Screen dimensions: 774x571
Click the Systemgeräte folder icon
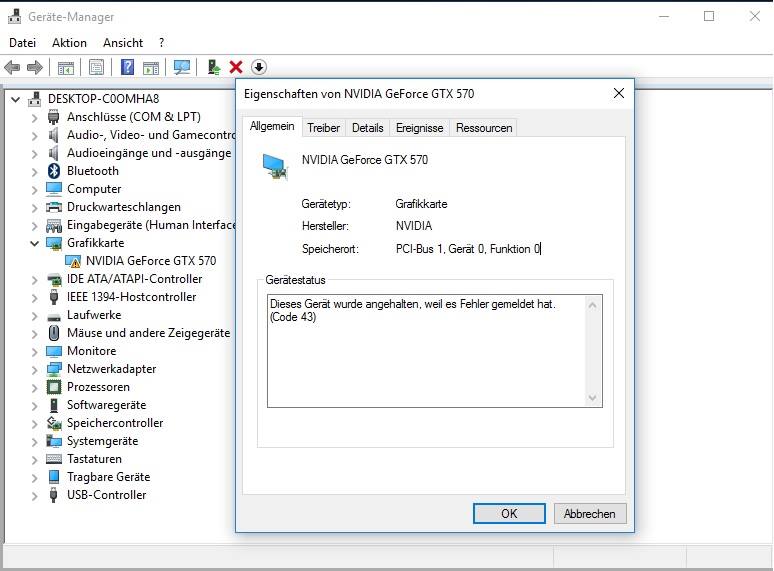54,441
